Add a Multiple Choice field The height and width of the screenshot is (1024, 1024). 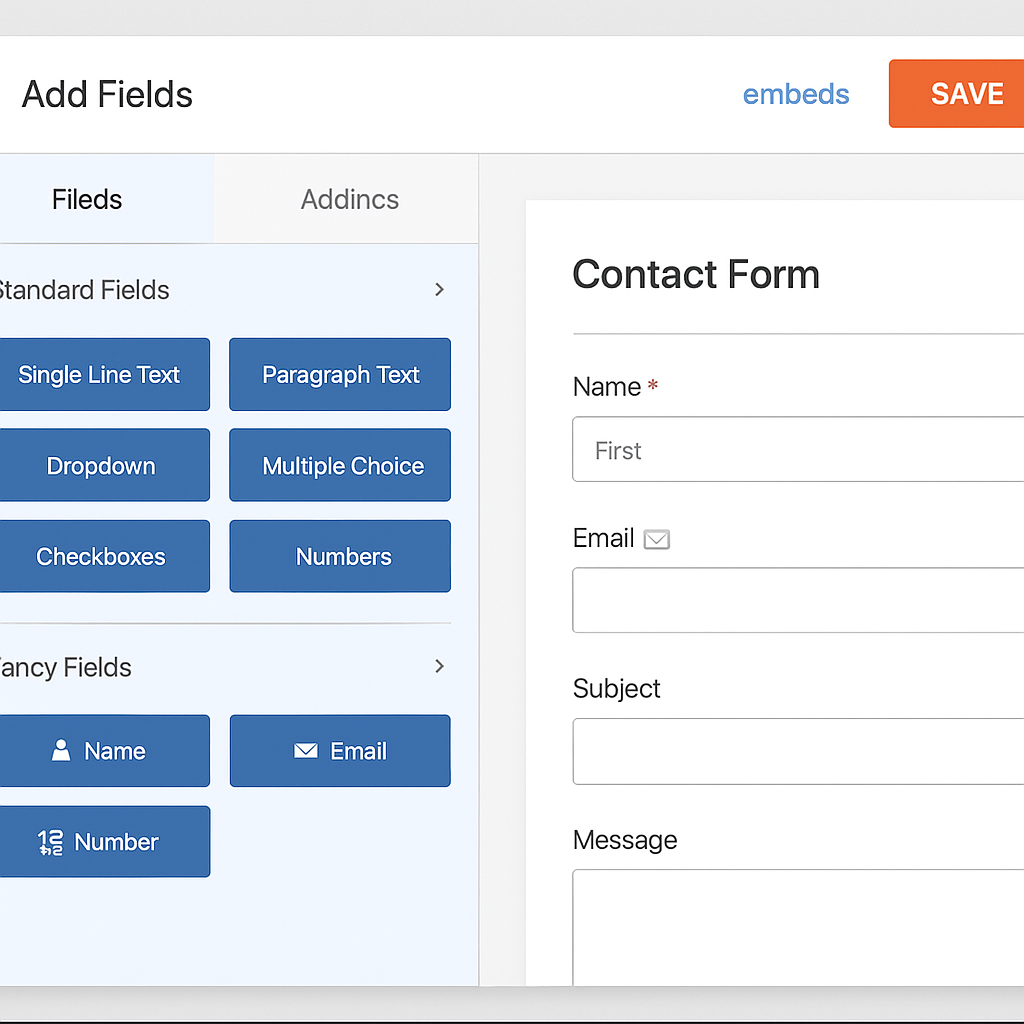(x=340, y=465)
